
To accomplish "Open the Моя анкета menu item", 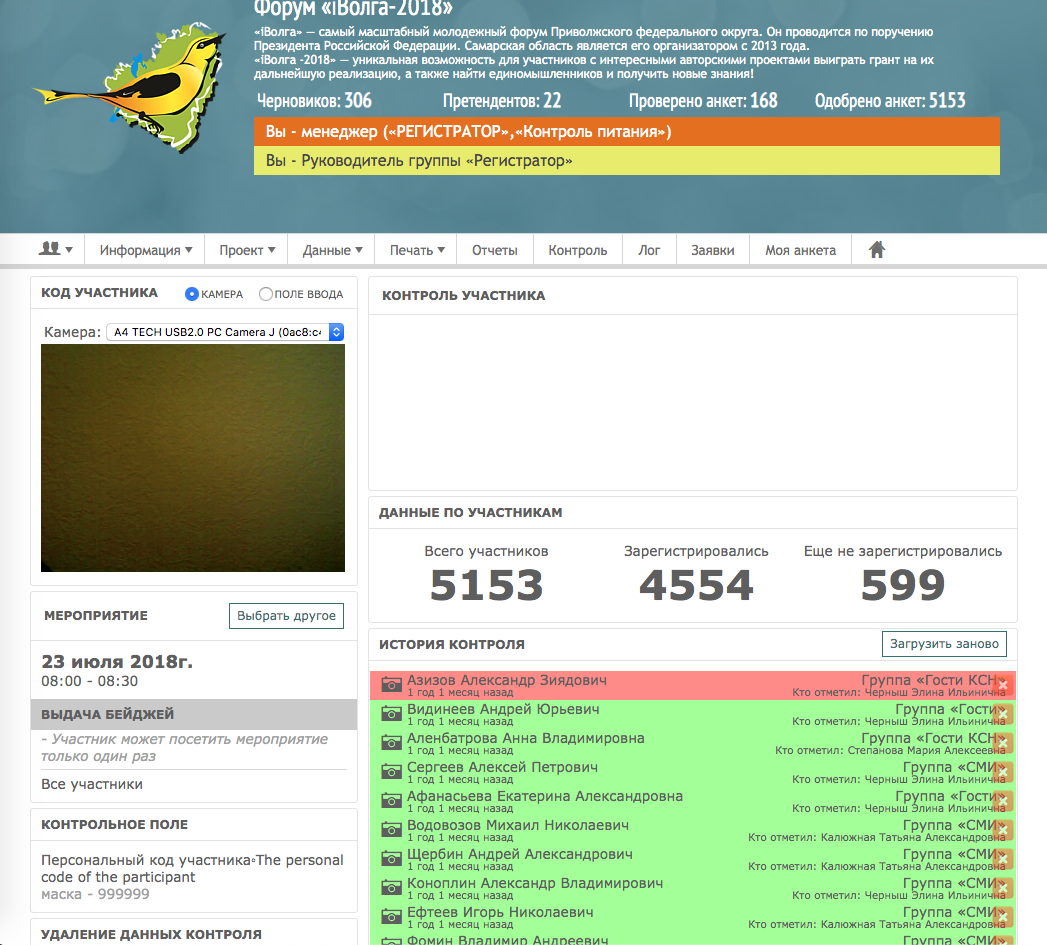I will (800, 250).
